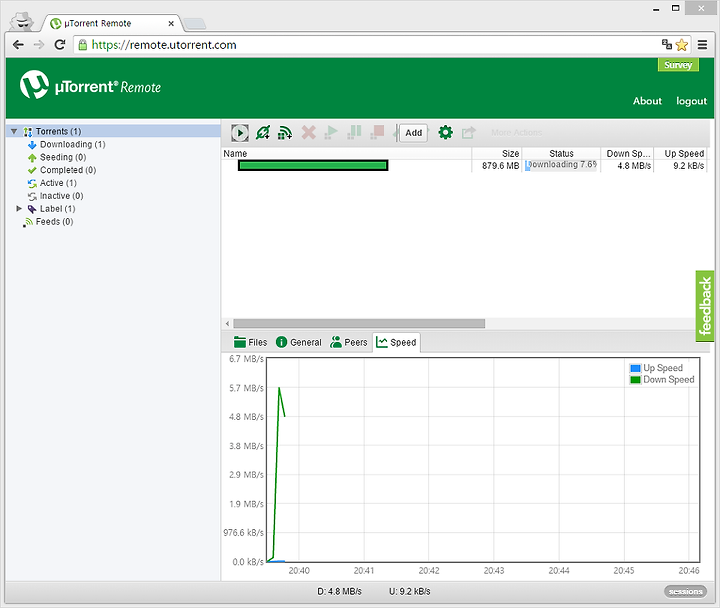Image resolution: width=720 pixels, height=608 pixels.
Task: Select Label (1) in sidebar
Action: pos(57,208)
